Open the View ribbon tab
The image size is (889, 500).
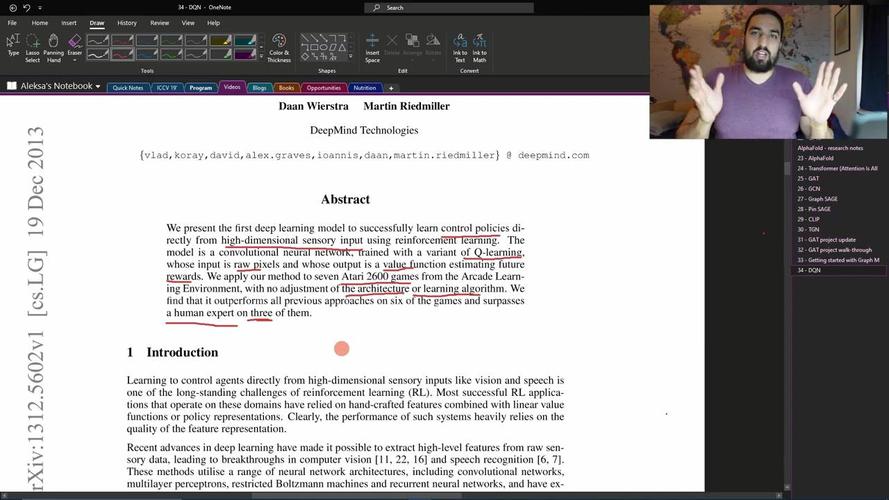[188, 23]
